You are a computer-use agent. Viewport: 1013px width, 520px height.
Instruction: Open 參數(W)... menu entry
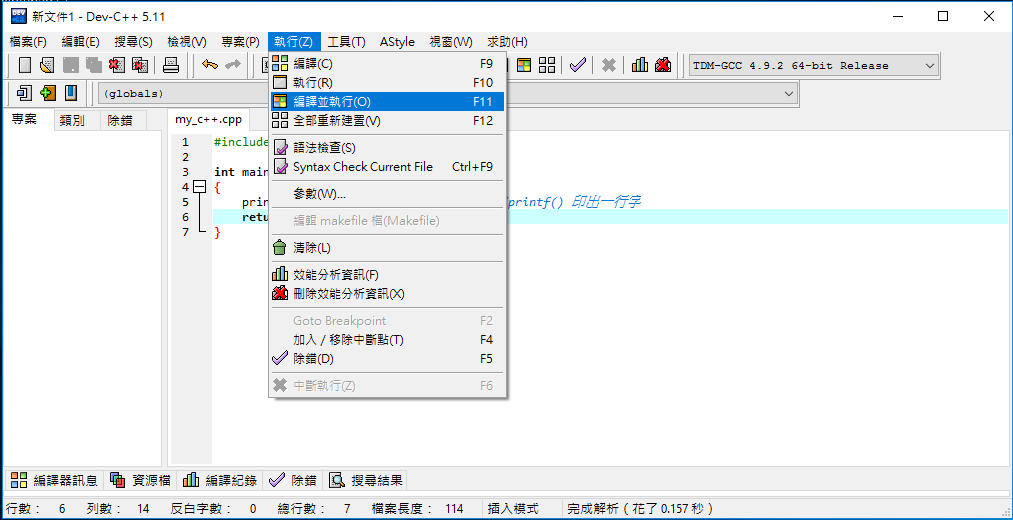[388, 194]
